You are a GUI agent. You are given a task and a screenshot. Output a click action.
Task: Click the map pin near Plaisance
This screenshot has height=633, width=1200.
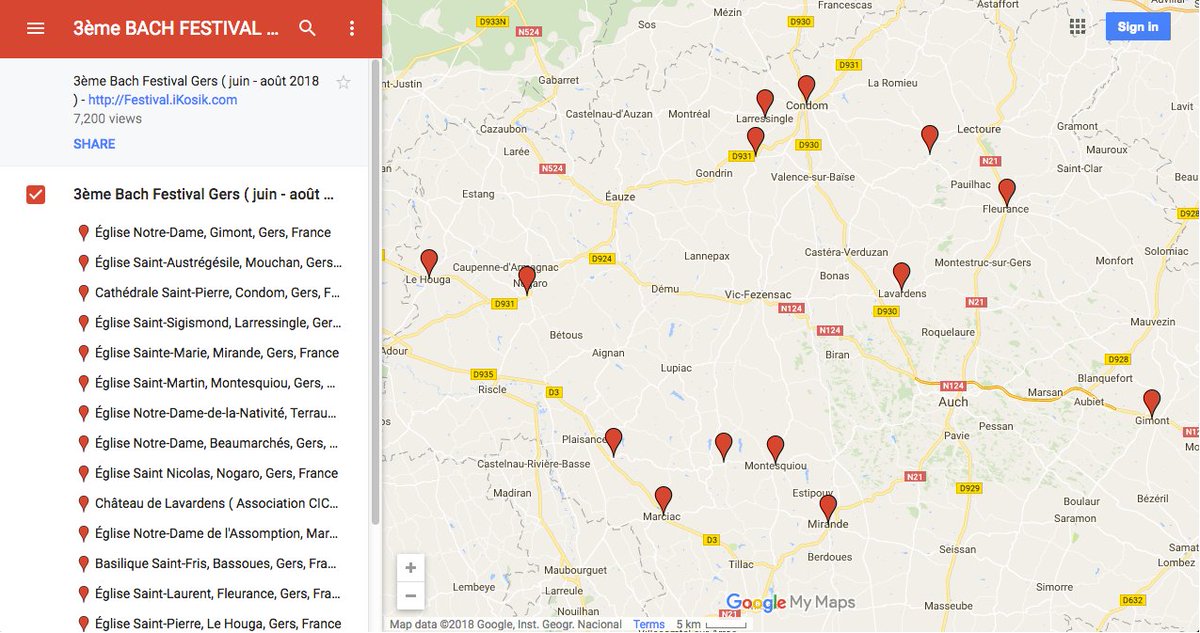(x=614, y=442)
